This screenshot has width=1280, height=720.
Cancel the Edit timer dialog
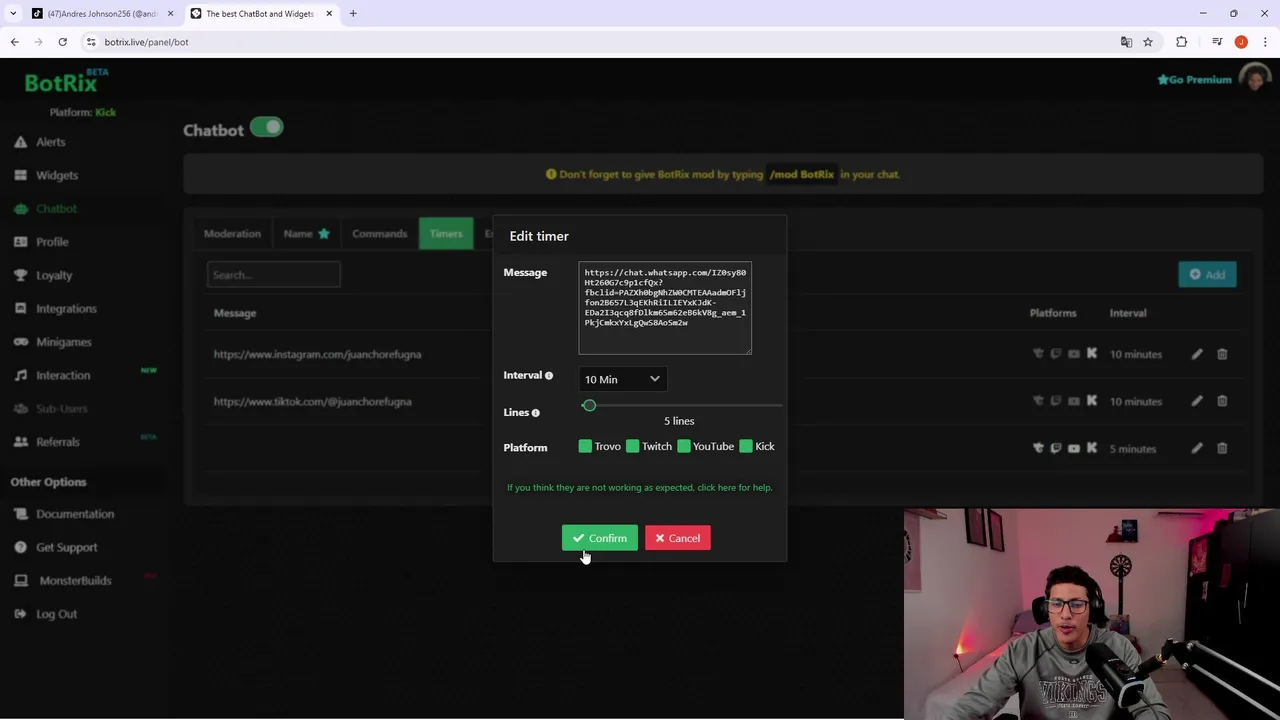678,538
